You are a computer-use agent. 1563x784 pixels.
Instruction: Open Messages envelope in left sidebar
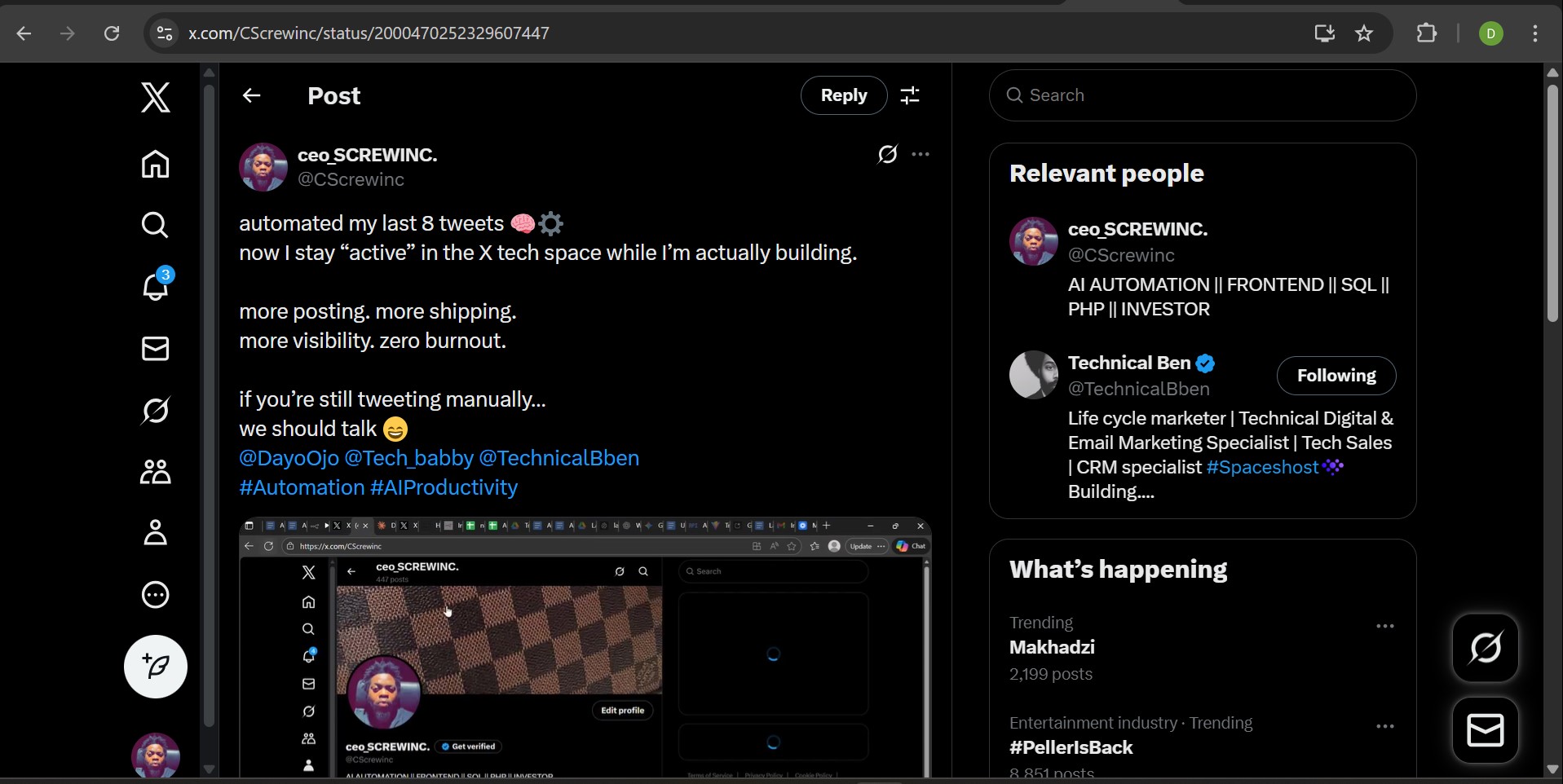coord(155,349)
